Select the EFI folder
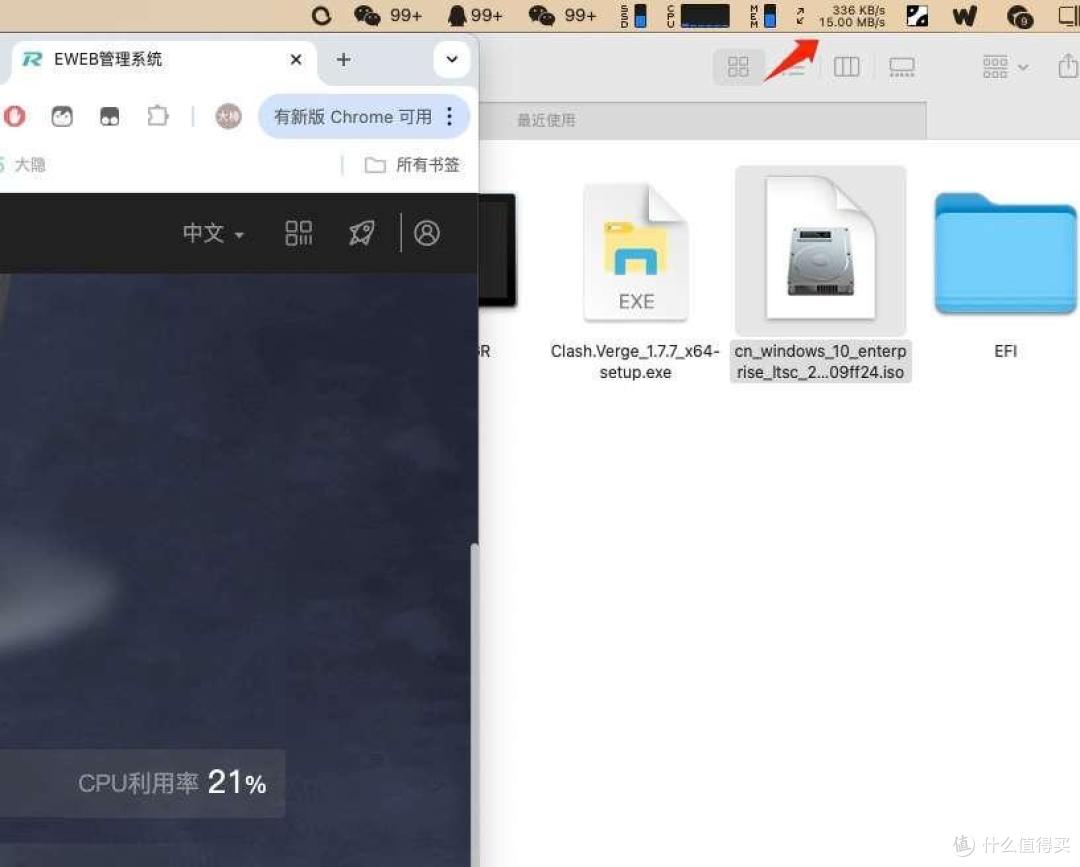1080x867 pixels. (1005, 277)
